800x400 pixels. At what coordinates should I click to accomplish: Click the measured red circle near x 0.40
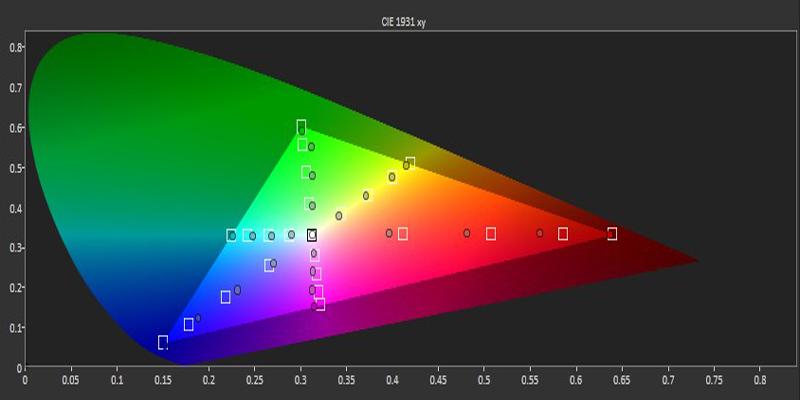click(x=389, y=233)
